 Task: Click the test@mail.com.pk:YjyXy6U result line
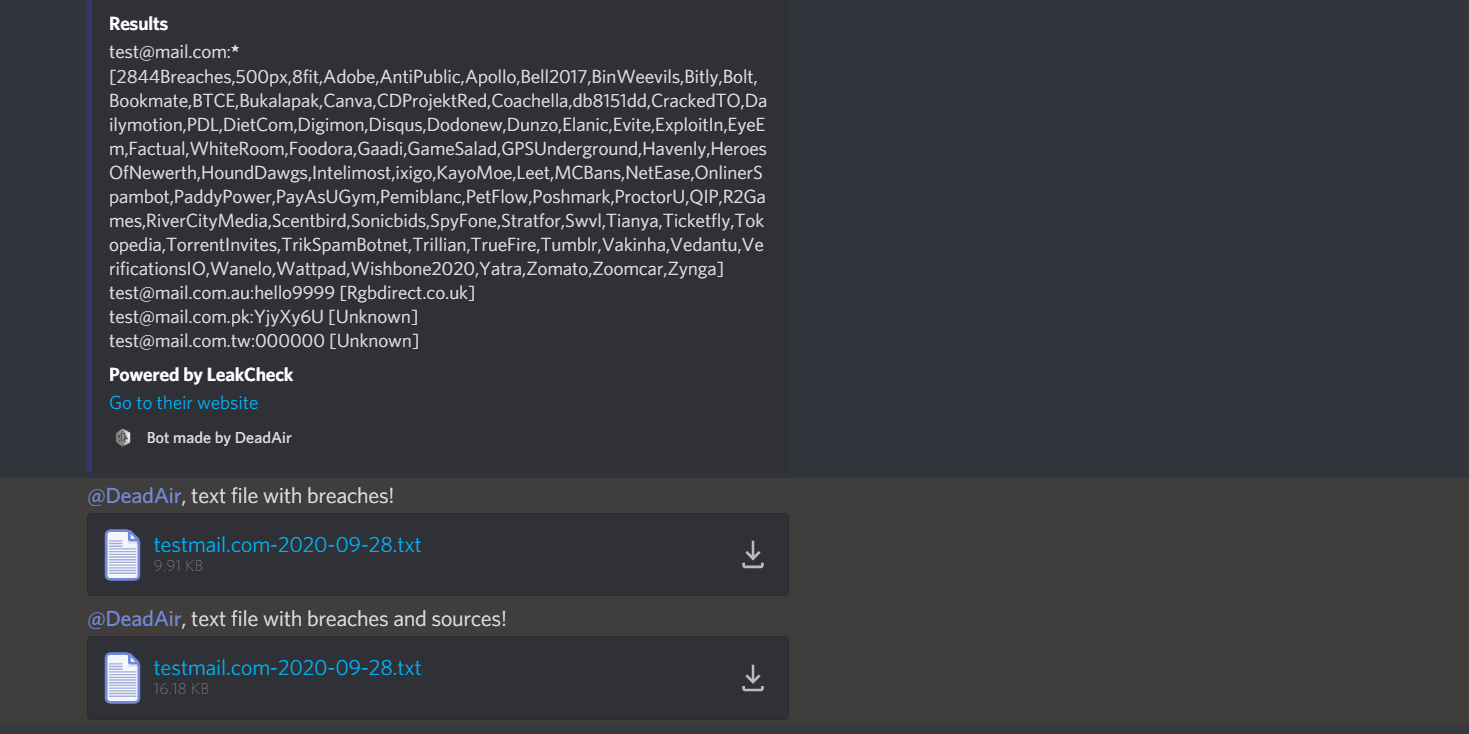(264, 317)
